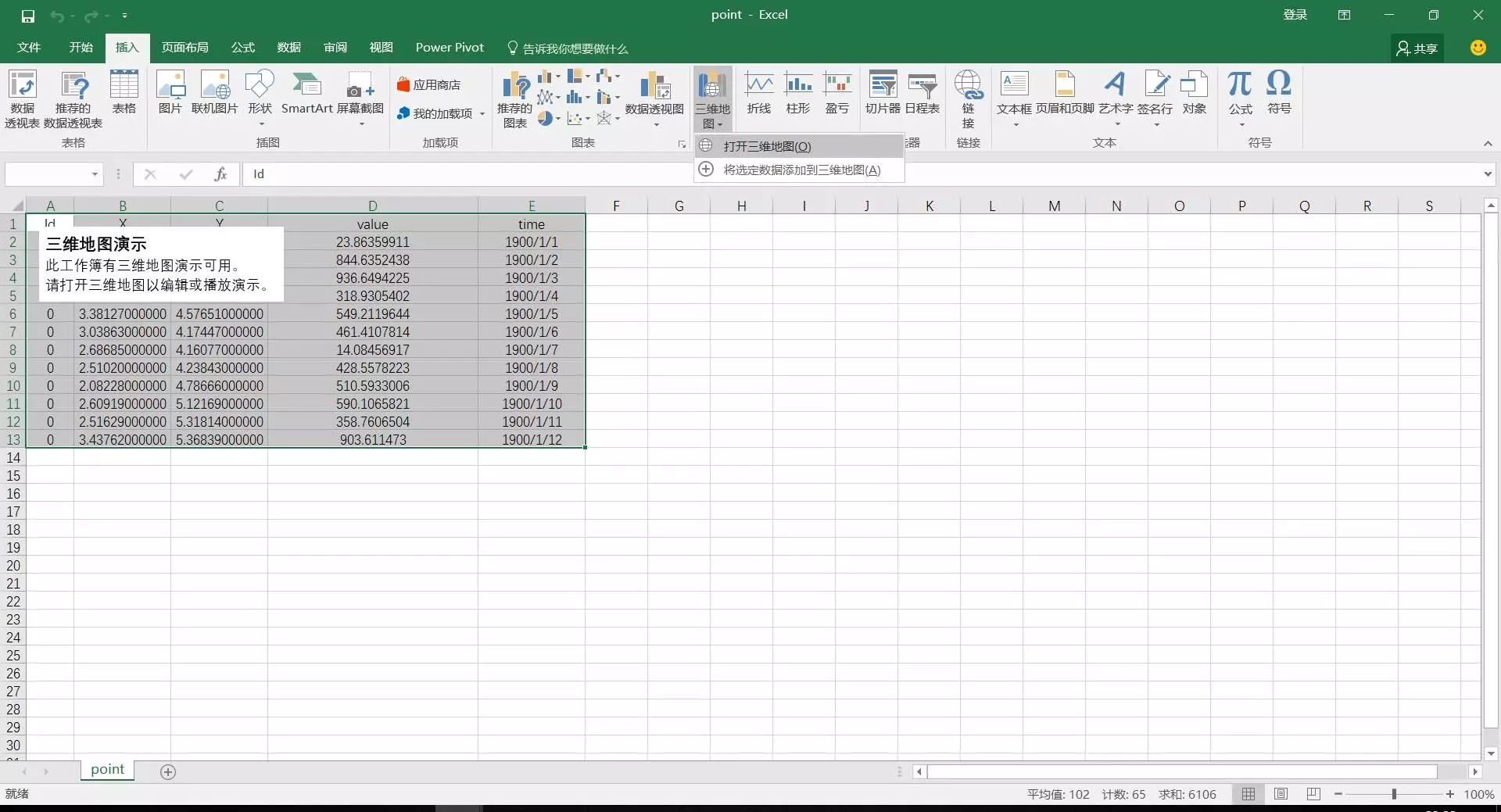Switch to Page Break Preview in status bar
Image resolution: width=1501 pixels, height=812 pixels.
pyautogui.click(x=1313, y=794)
